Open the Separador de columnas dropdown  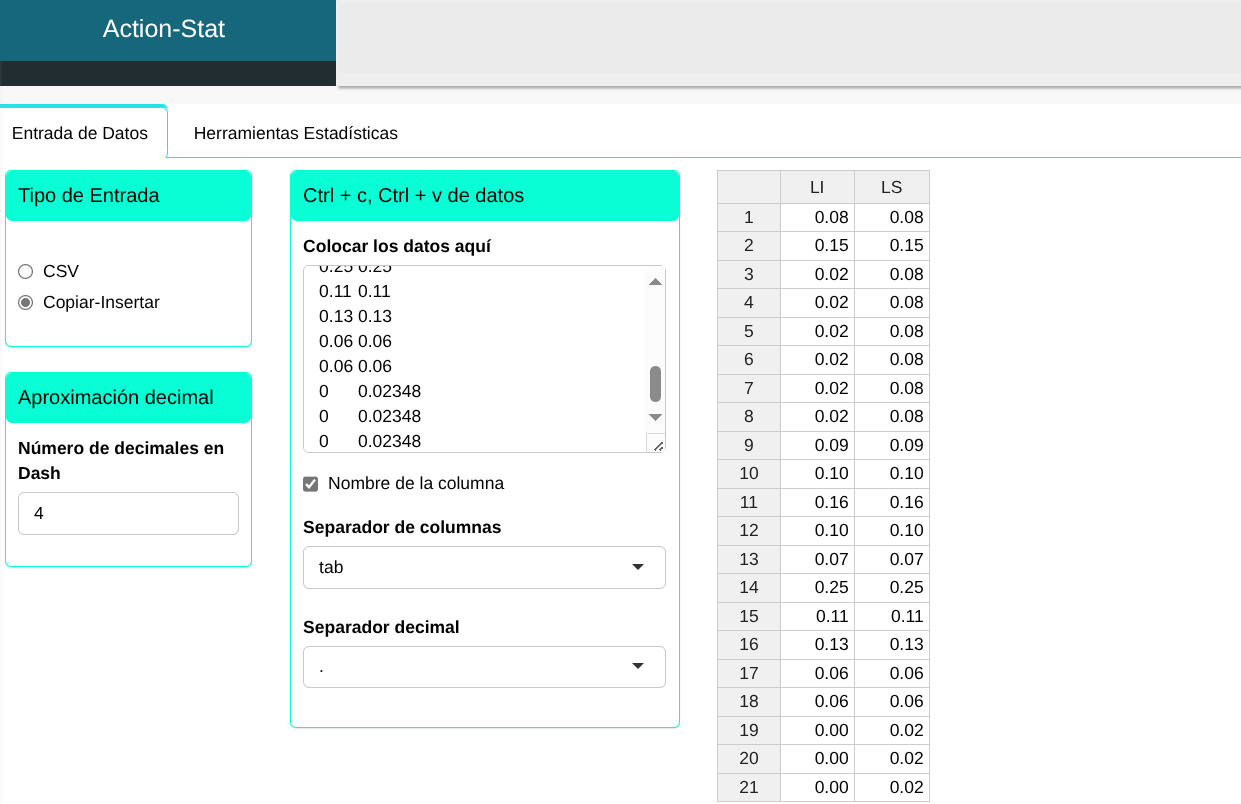click(484, 567)
